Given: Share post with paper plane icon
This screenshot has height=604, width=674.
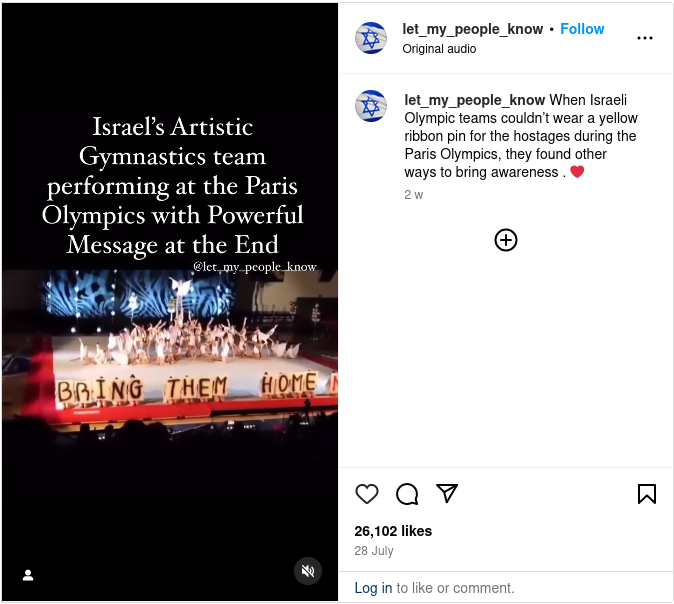Looking at the screenshot, I should [447, 493].
